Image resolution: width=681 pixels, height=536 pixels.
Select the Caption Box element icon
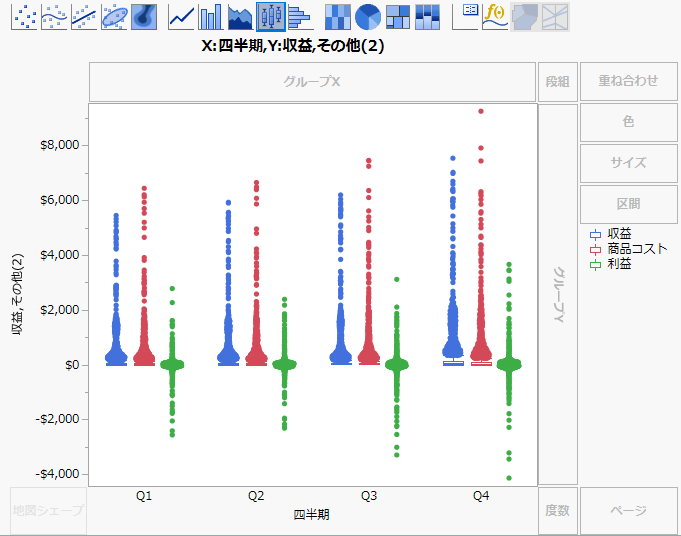point(465,17)
